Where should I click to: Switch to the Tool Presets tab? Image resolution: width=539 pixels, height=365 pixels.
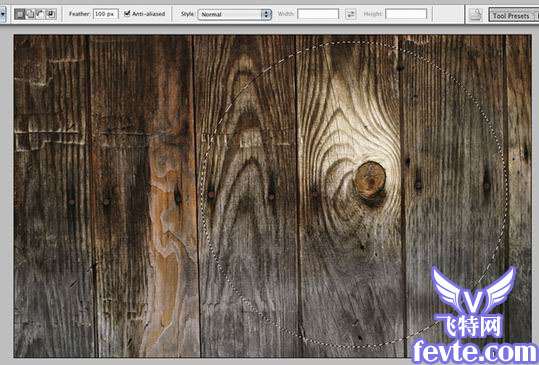tap(512, 15)
